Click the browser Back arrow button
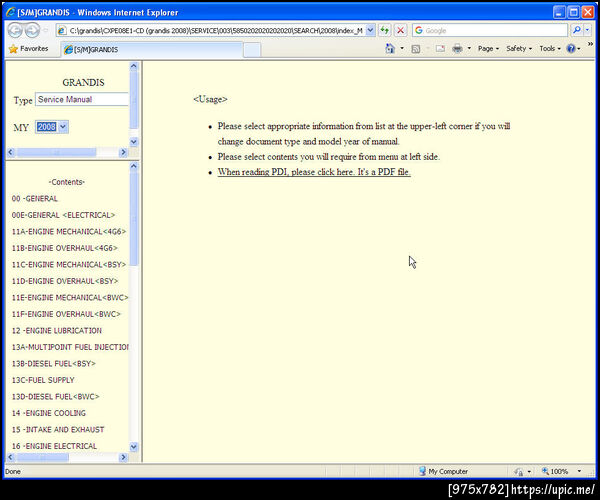Image resolution: width=600 pixels, height=500 pixels. click(x=15, y=30)
